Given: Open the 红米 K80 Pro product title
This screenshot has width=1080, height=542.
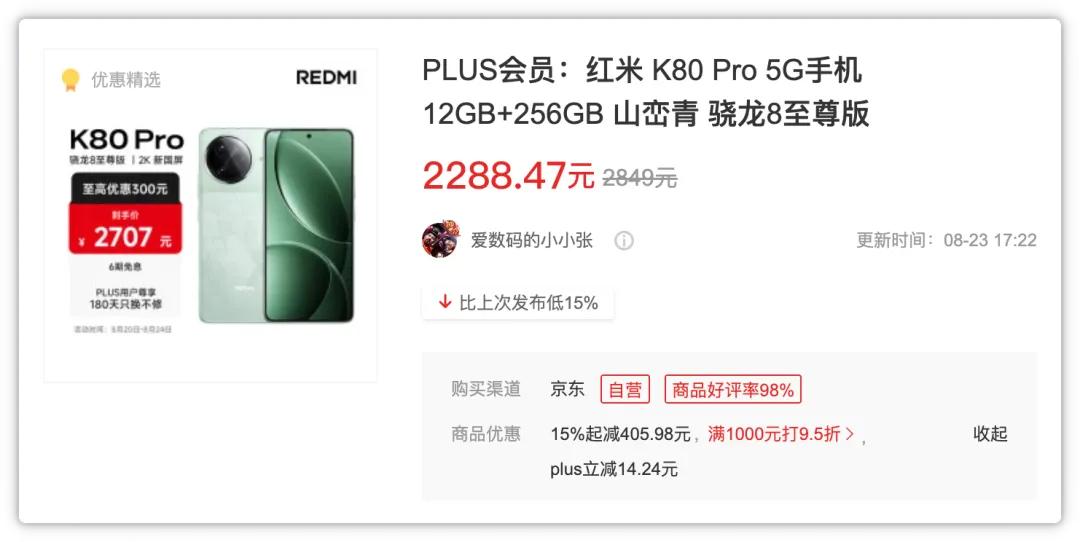Looking at the screenshot, I should tap(645, 92).
